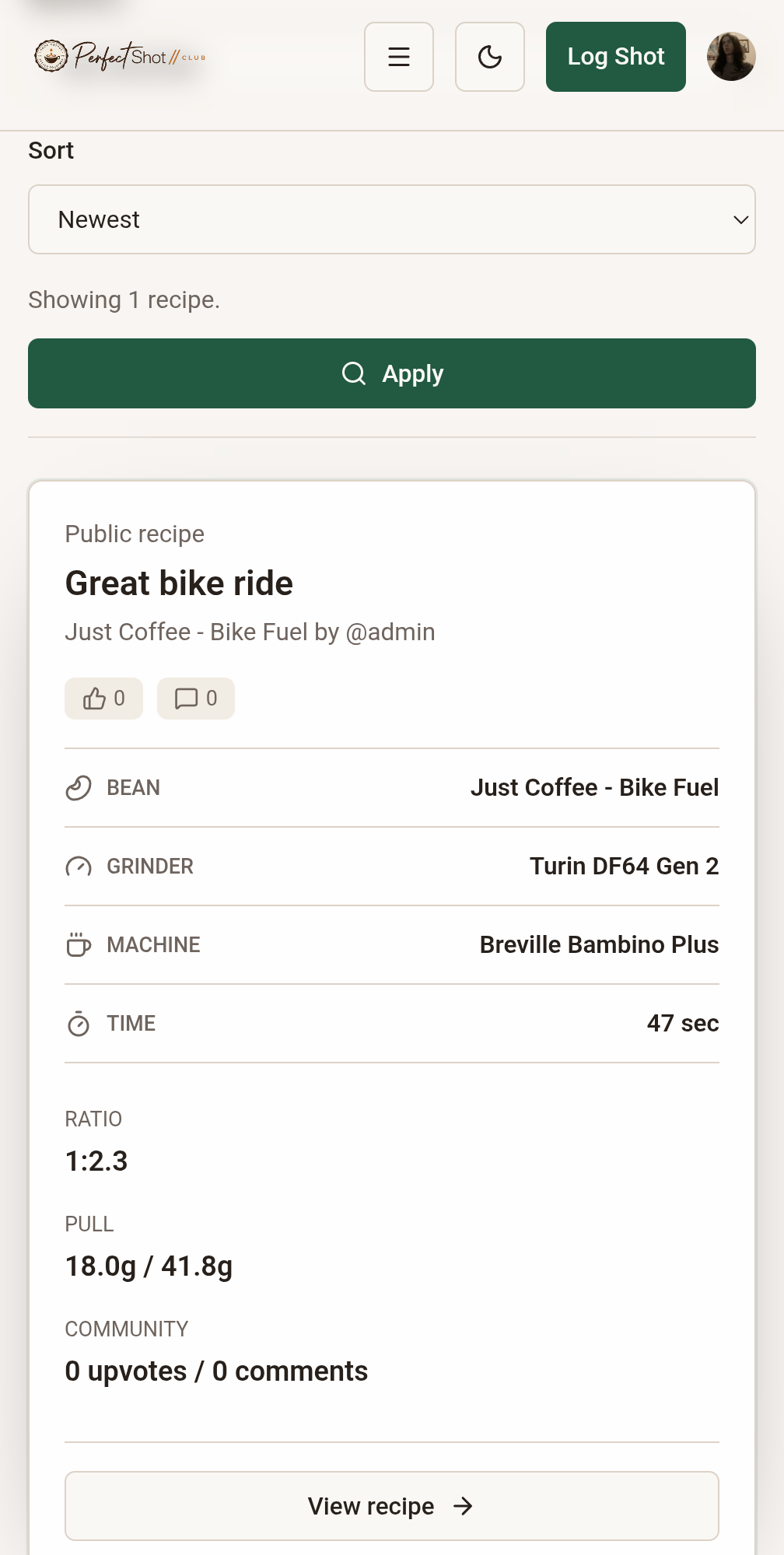Click the Log Shot button
This screenshot has height=1555, width=784.
click(616, 57)
